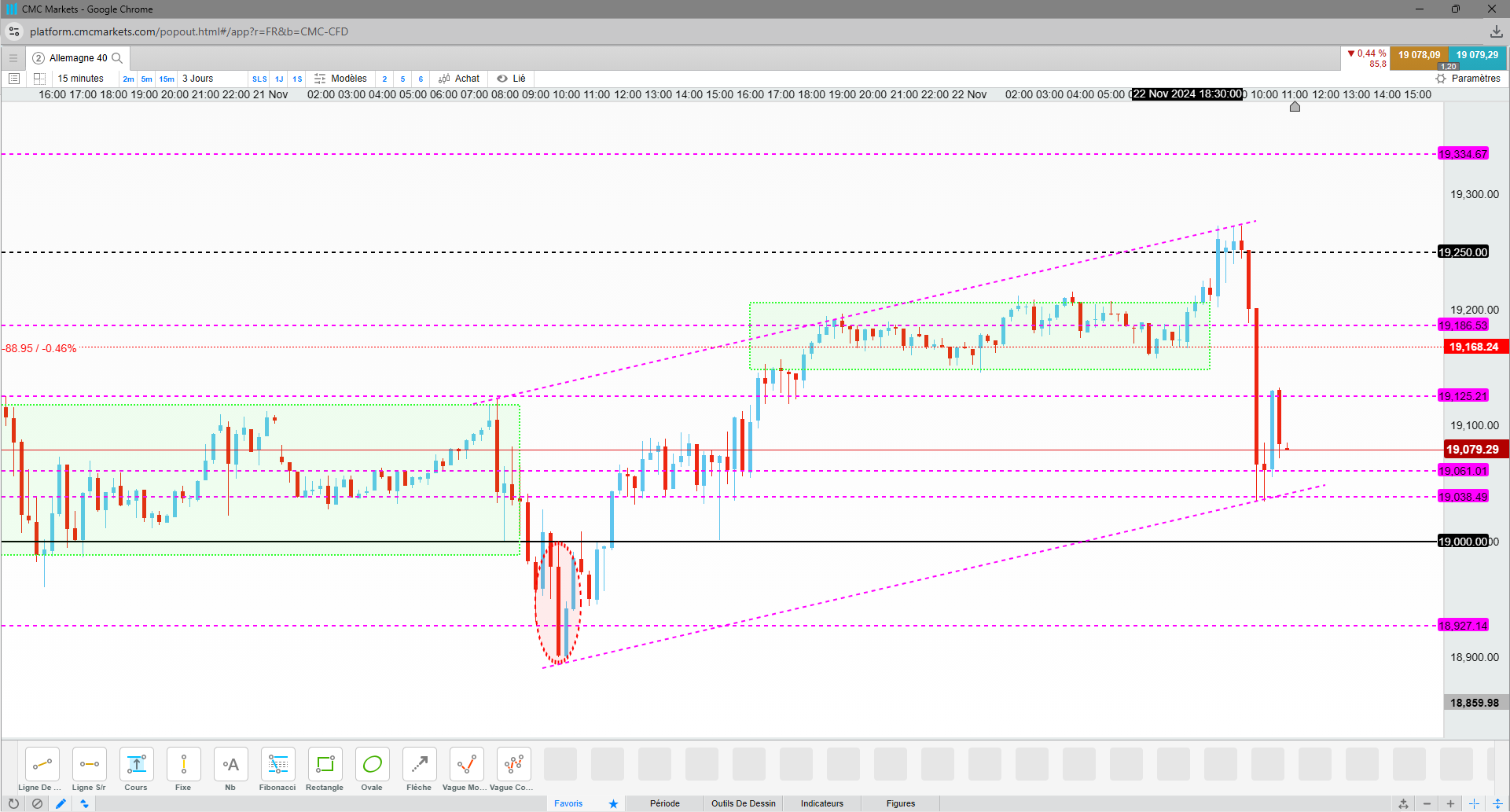
Task: Click the blue up-down arrows icon
Action: [84, 803]
